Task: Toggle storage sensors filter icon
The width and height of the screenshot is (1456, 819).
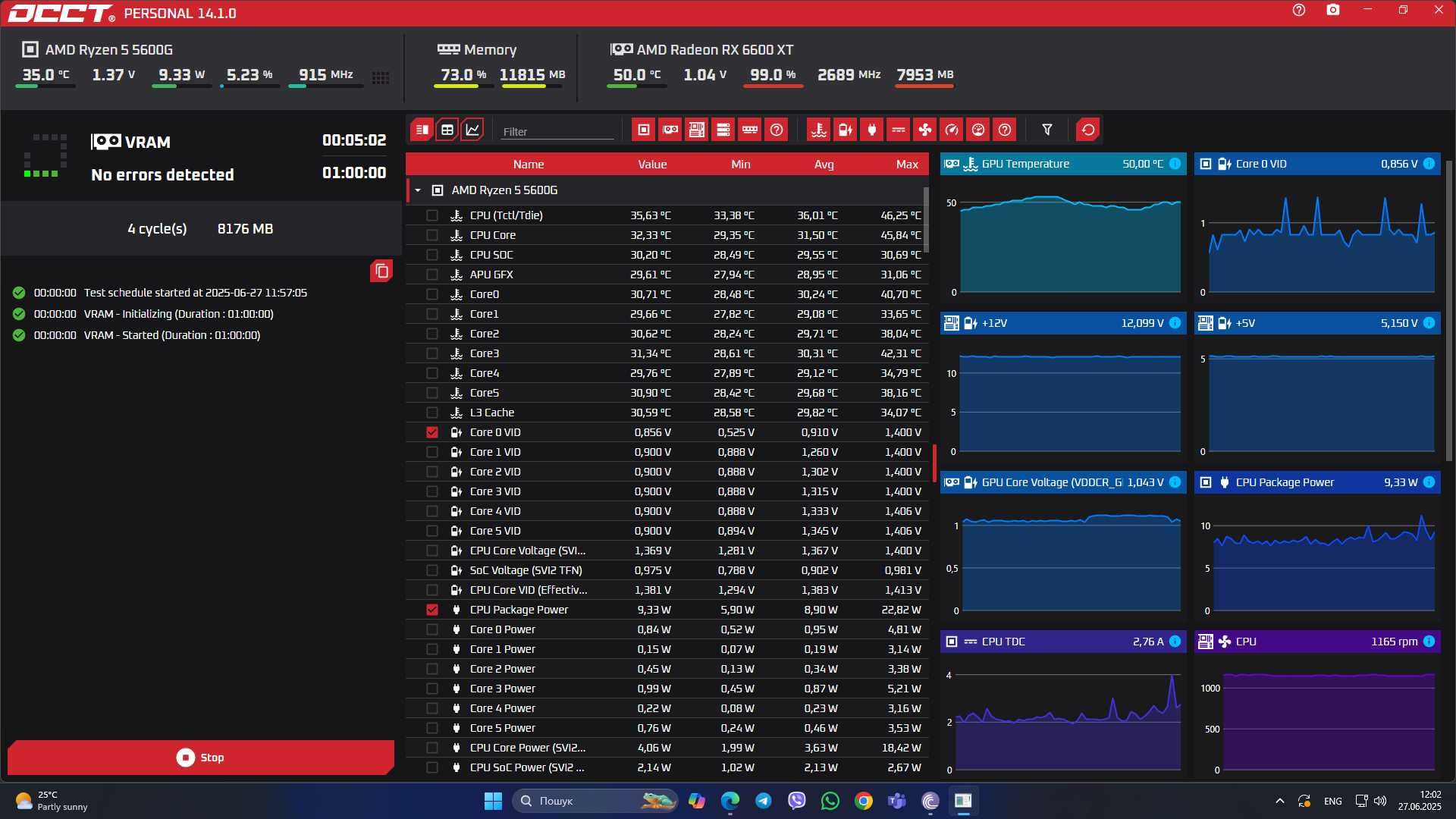Action: pyautogui.click(x=723, y=130)
